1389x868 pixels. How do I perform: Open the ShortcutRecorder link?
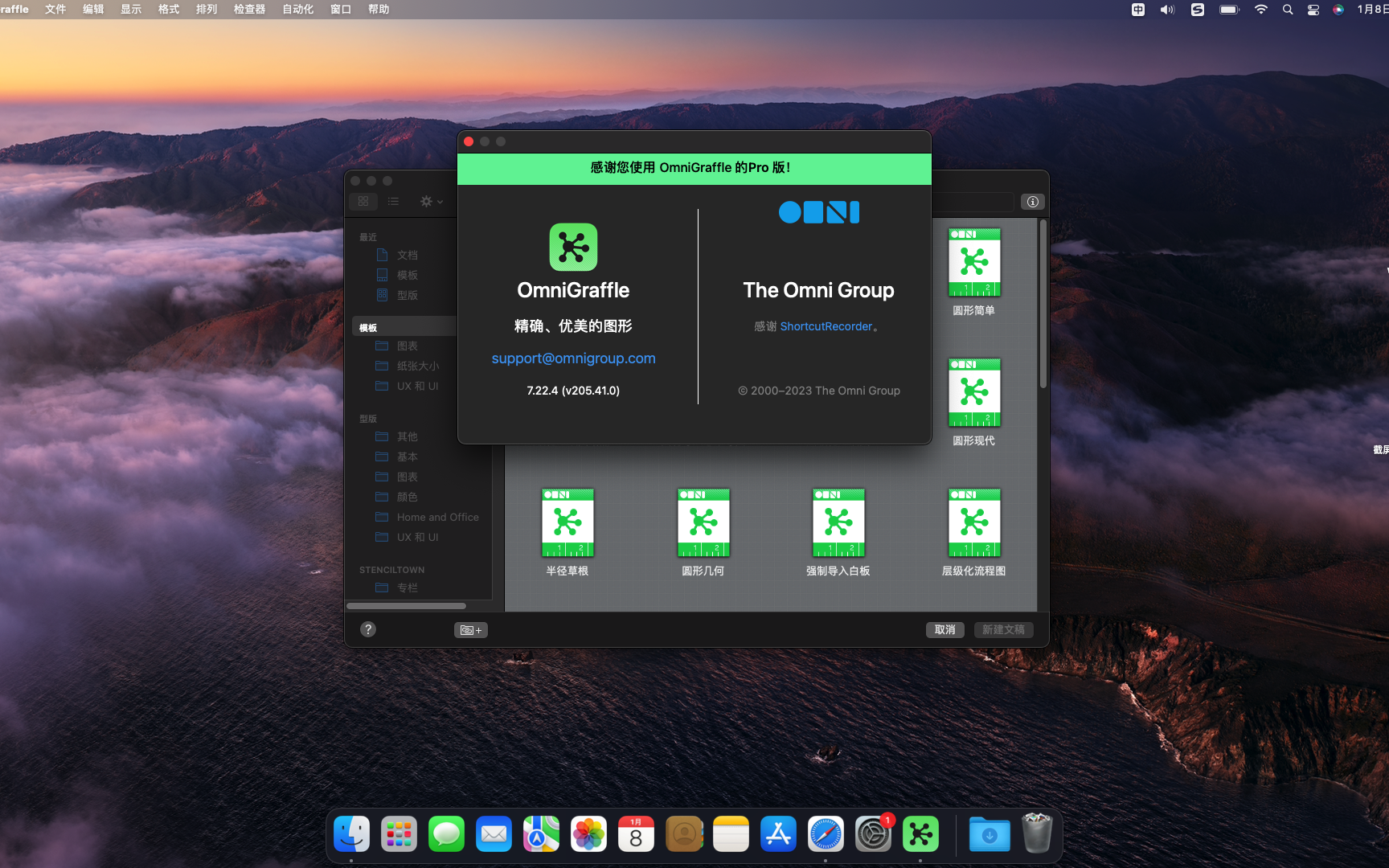[x=826, y=326]
